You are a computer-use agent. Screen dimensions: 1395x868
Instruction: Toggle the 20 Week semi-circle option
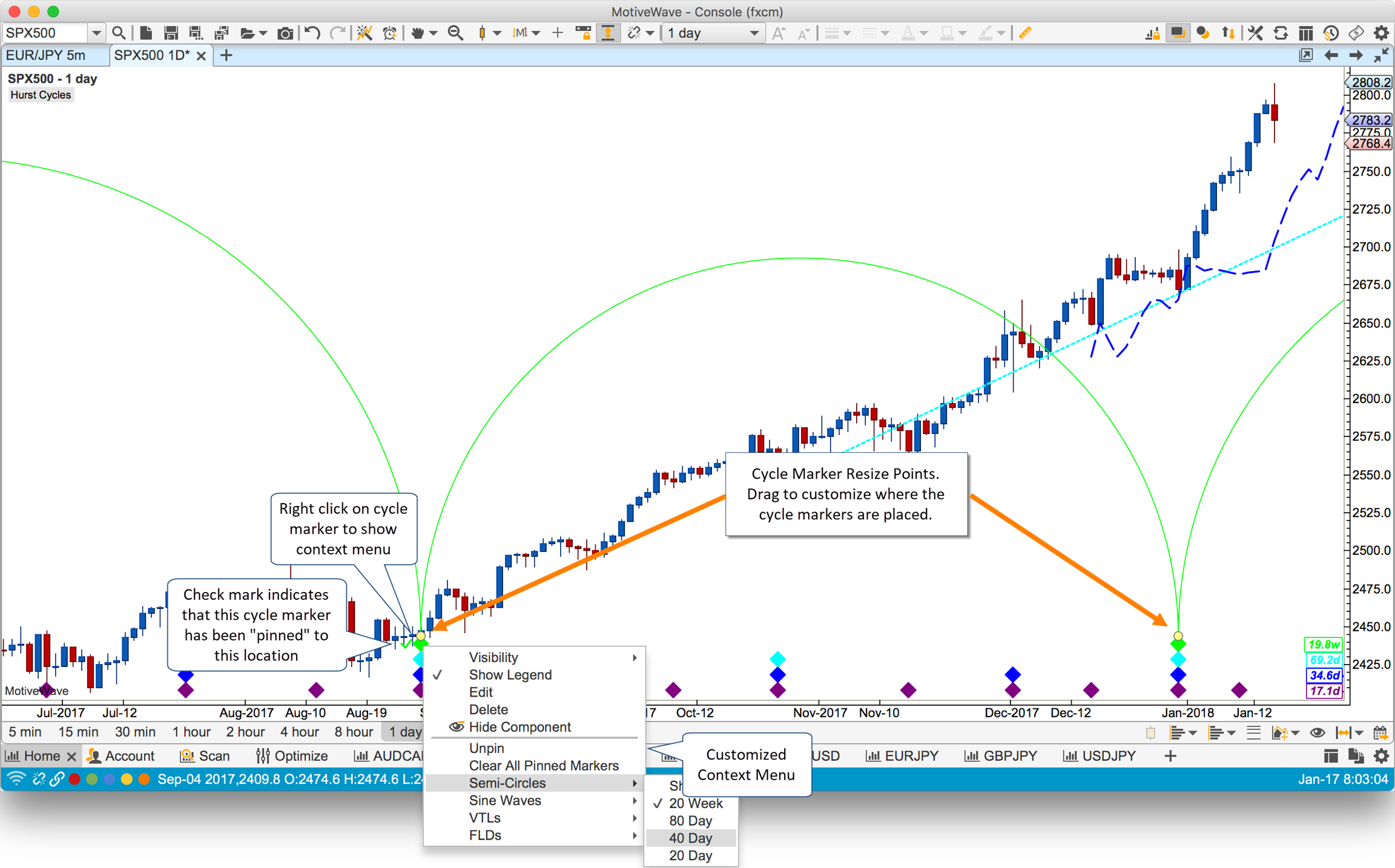(695, 803)
